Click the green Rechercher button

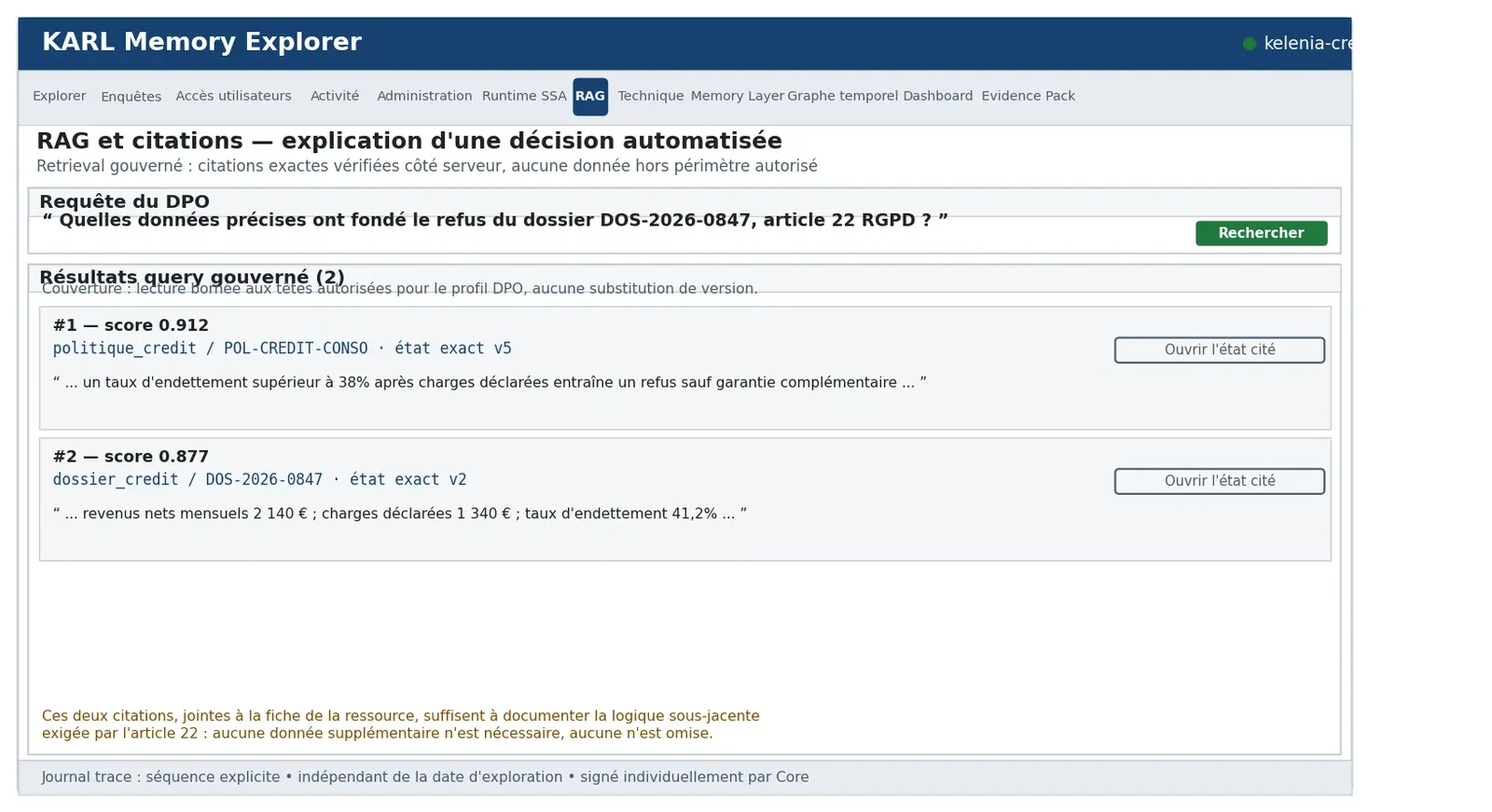(x=1261, y=233)
